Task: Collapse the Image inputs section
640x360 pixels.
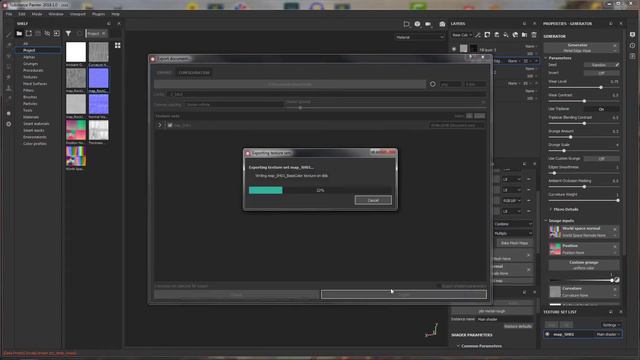Action: coord(546,220)
